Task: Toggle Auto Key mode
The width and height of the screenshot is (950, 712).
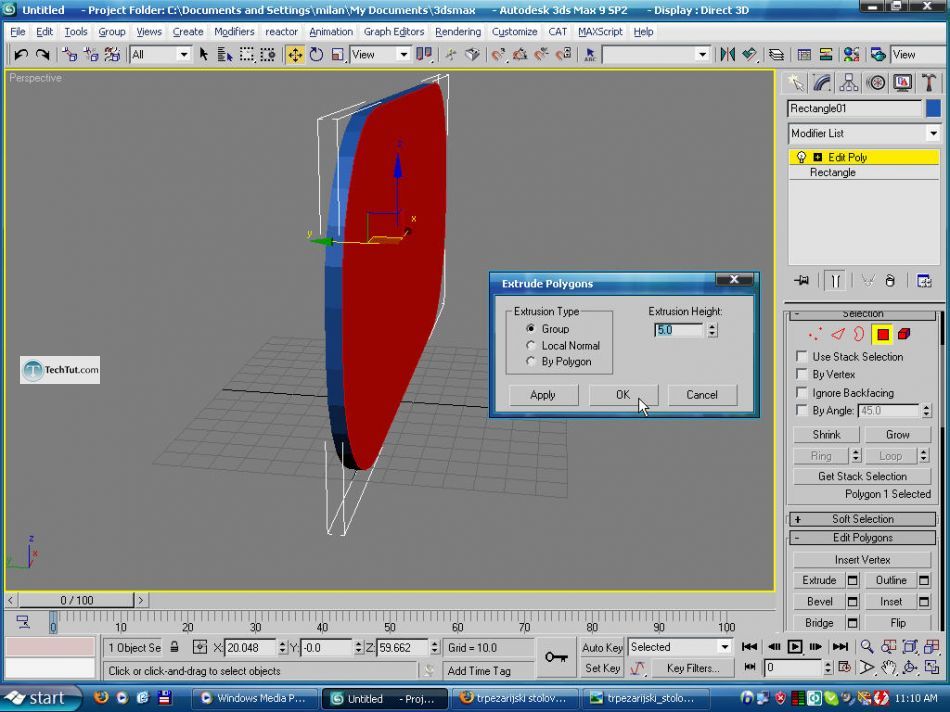Action: pyautogui.click(x=602, y=647)
